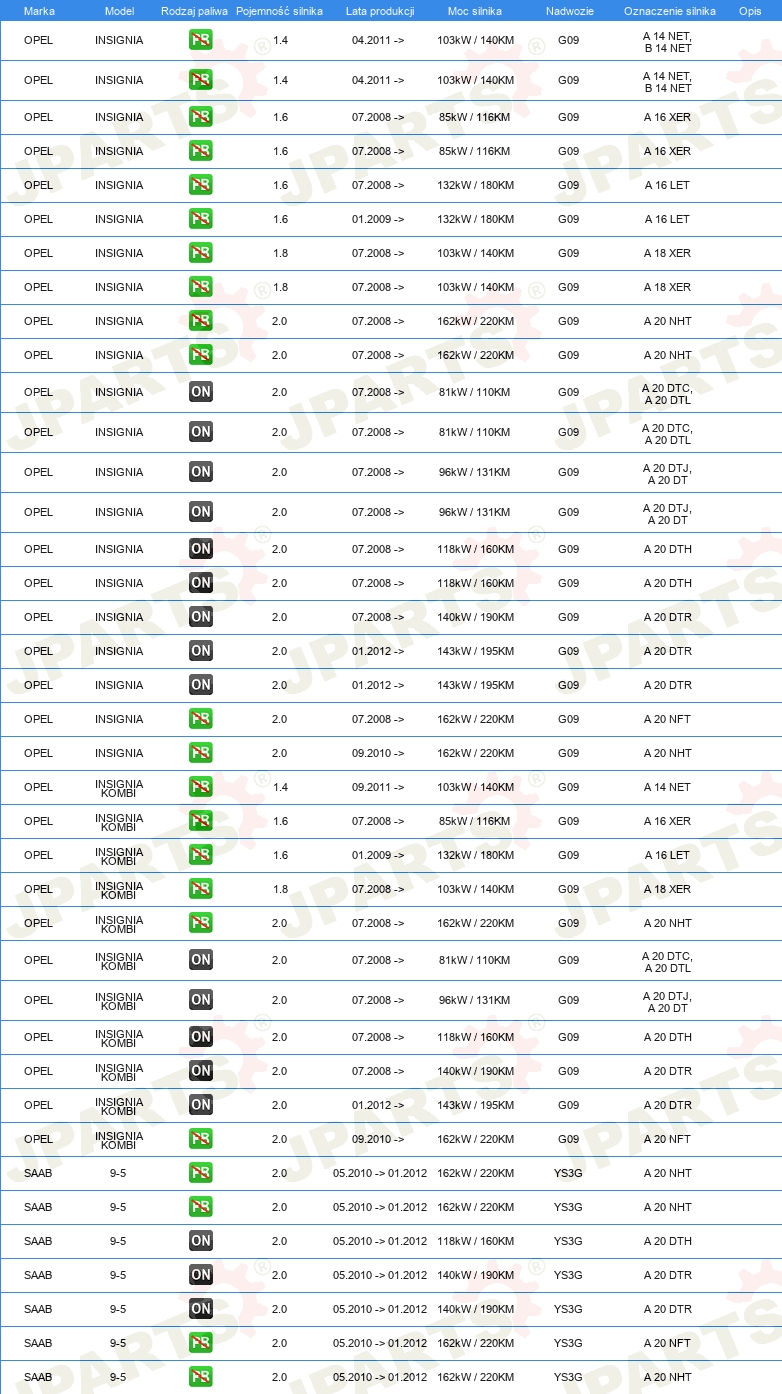The width and height of the screenshot is (782, 1394).
Task: Click the Oznaczenie silnika column header
Action: [670, 11]
